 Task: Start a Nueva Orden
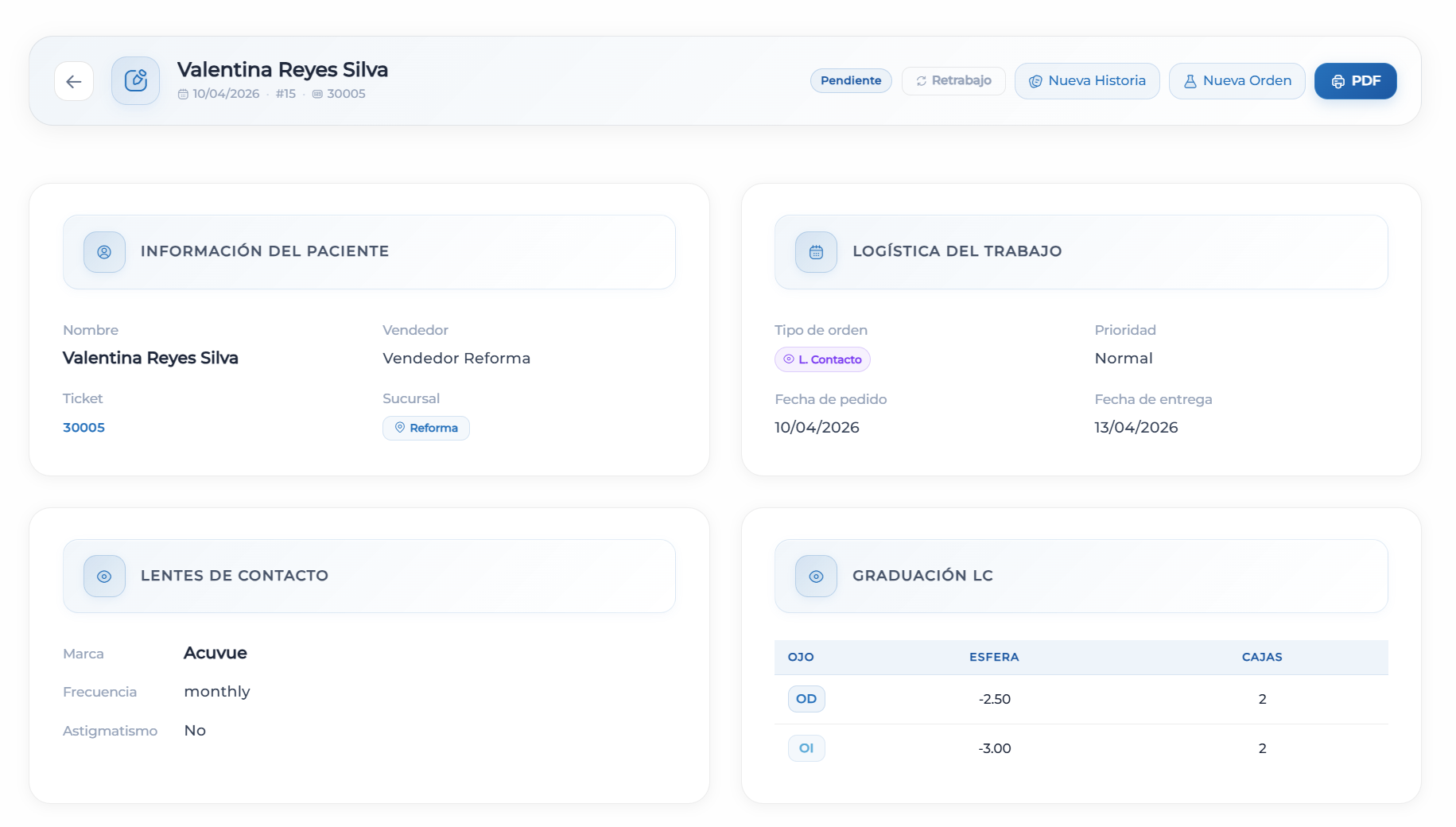(1237, 81)
